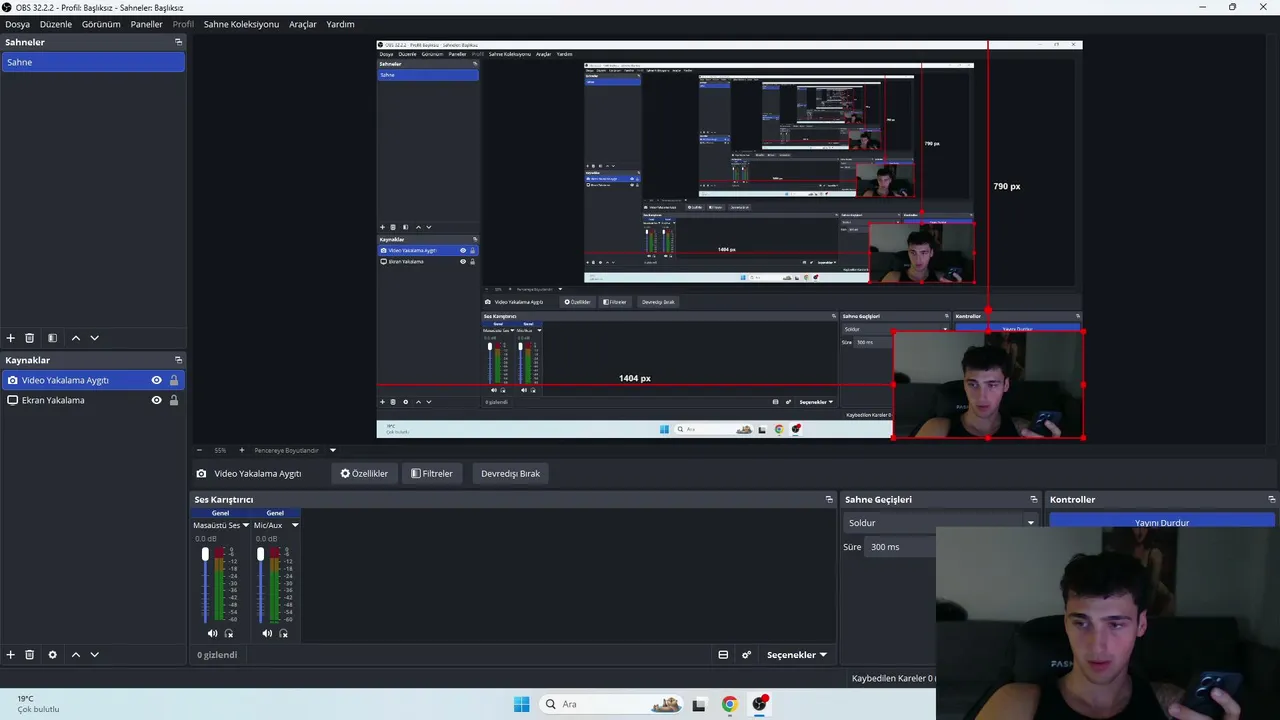Open the Mic/Aux channel dropdown
This screenshot has height=720, width=1280.
[295, 525]
